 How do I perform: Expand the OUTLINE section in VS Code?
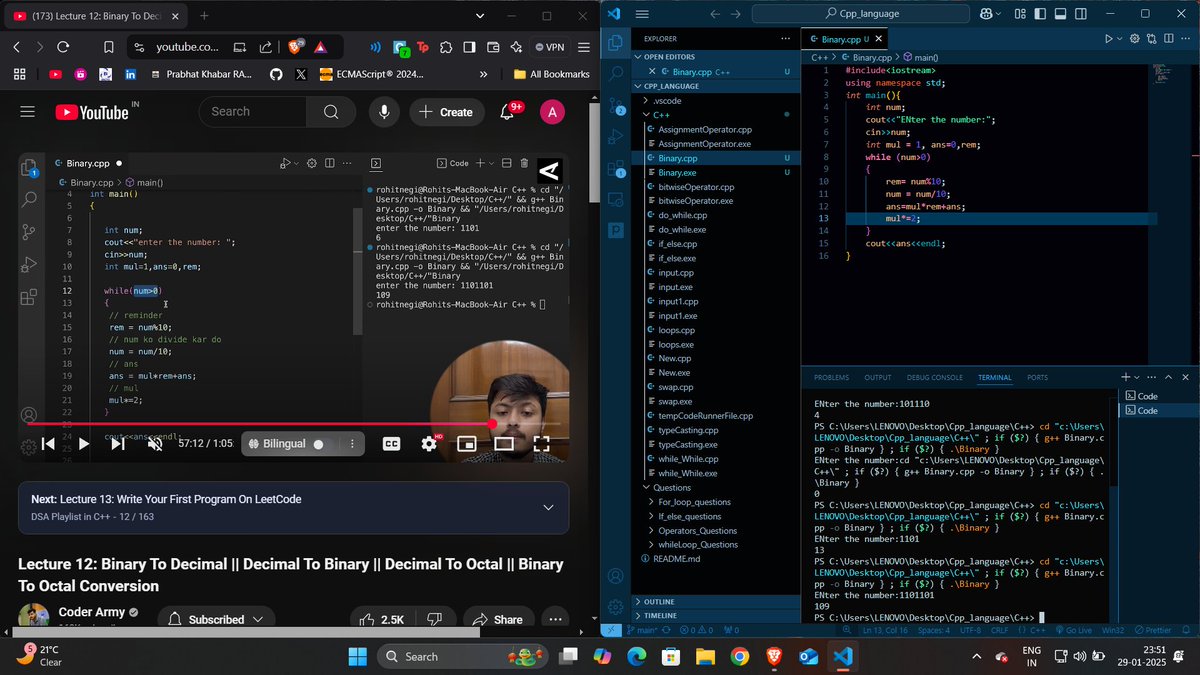coord(660,601)
